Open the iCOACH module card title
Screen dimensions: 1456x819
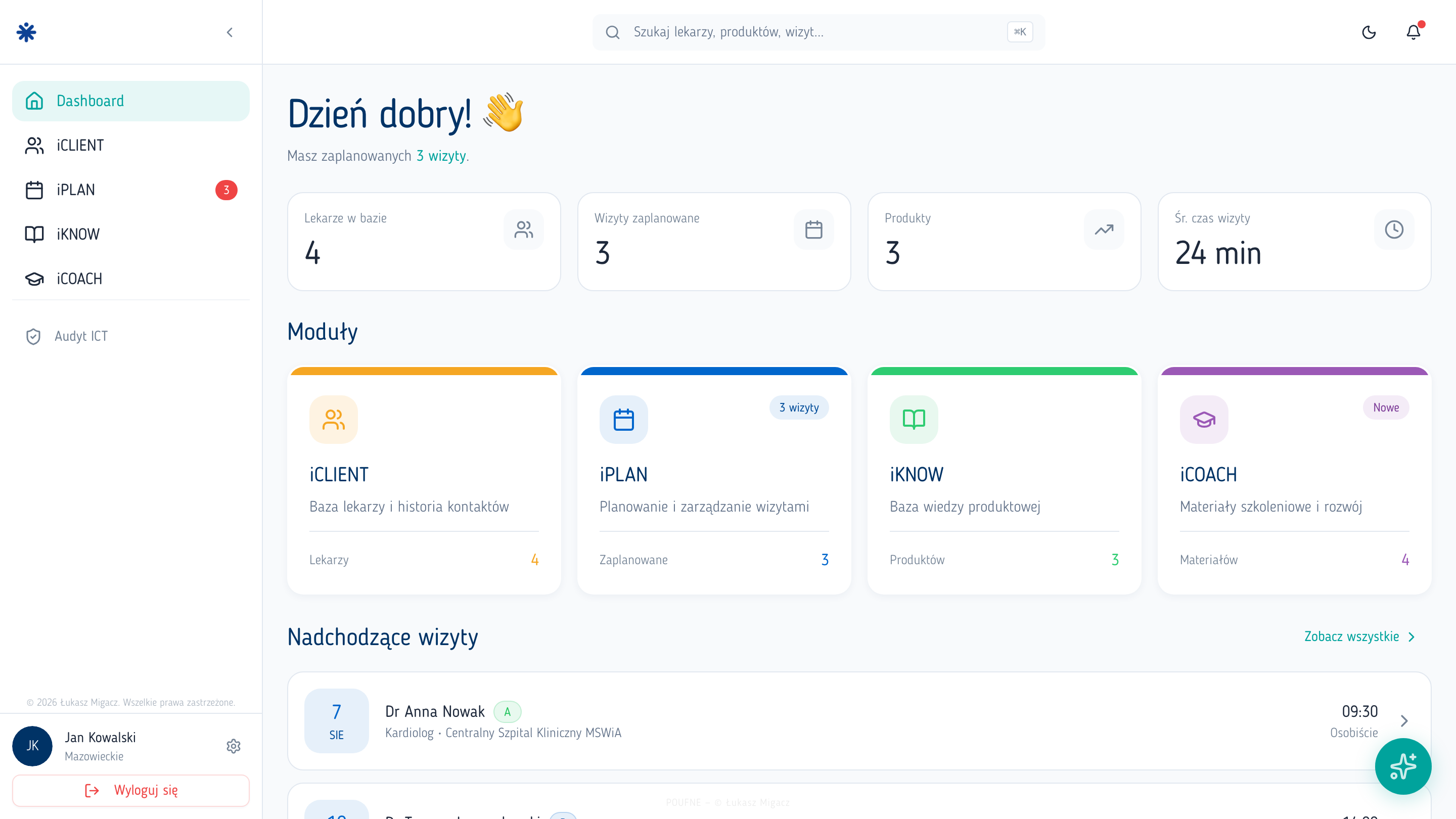tap(1208, 474)
